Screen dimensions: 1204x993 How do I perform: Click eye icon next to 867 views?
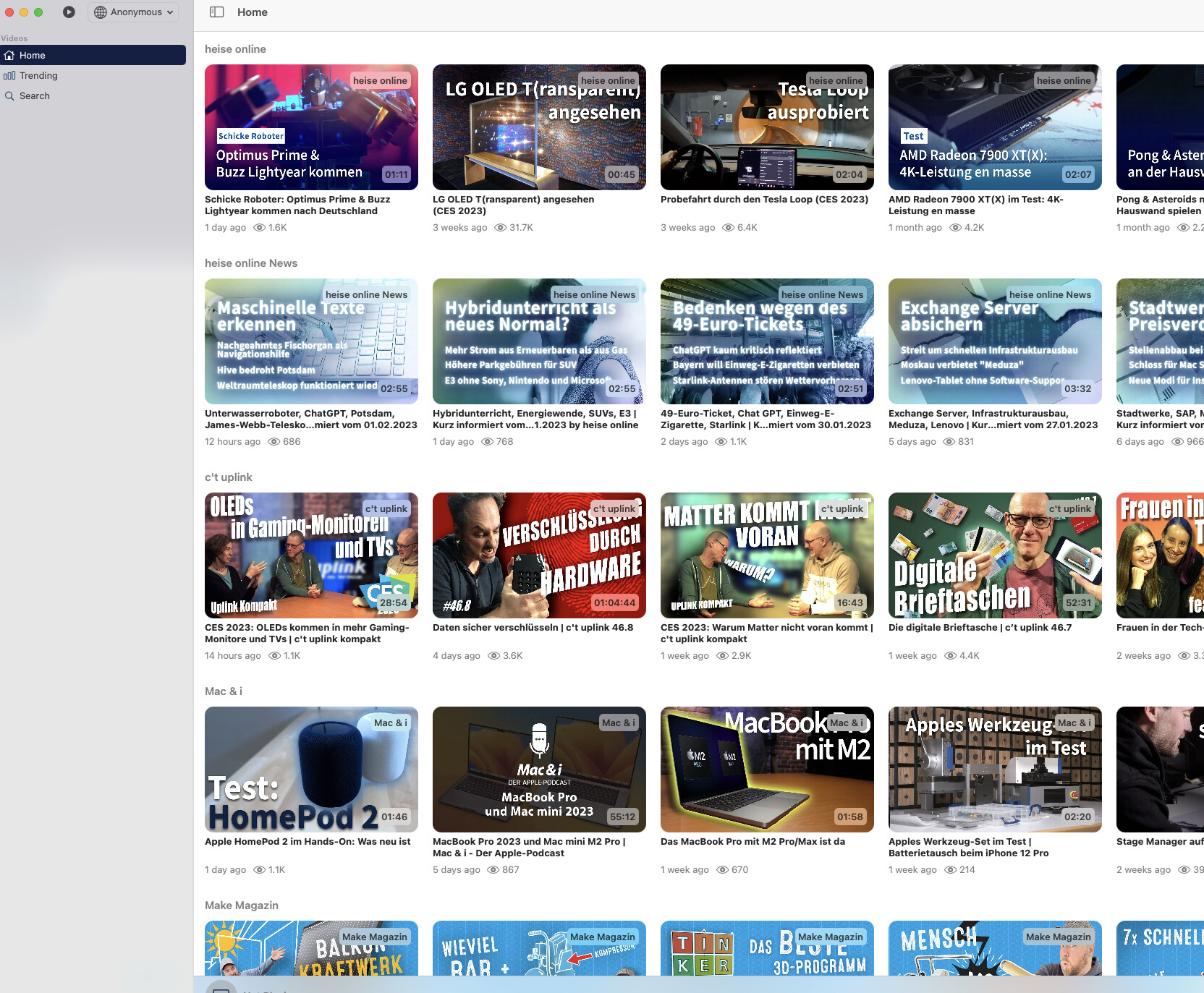pos(493,869)
